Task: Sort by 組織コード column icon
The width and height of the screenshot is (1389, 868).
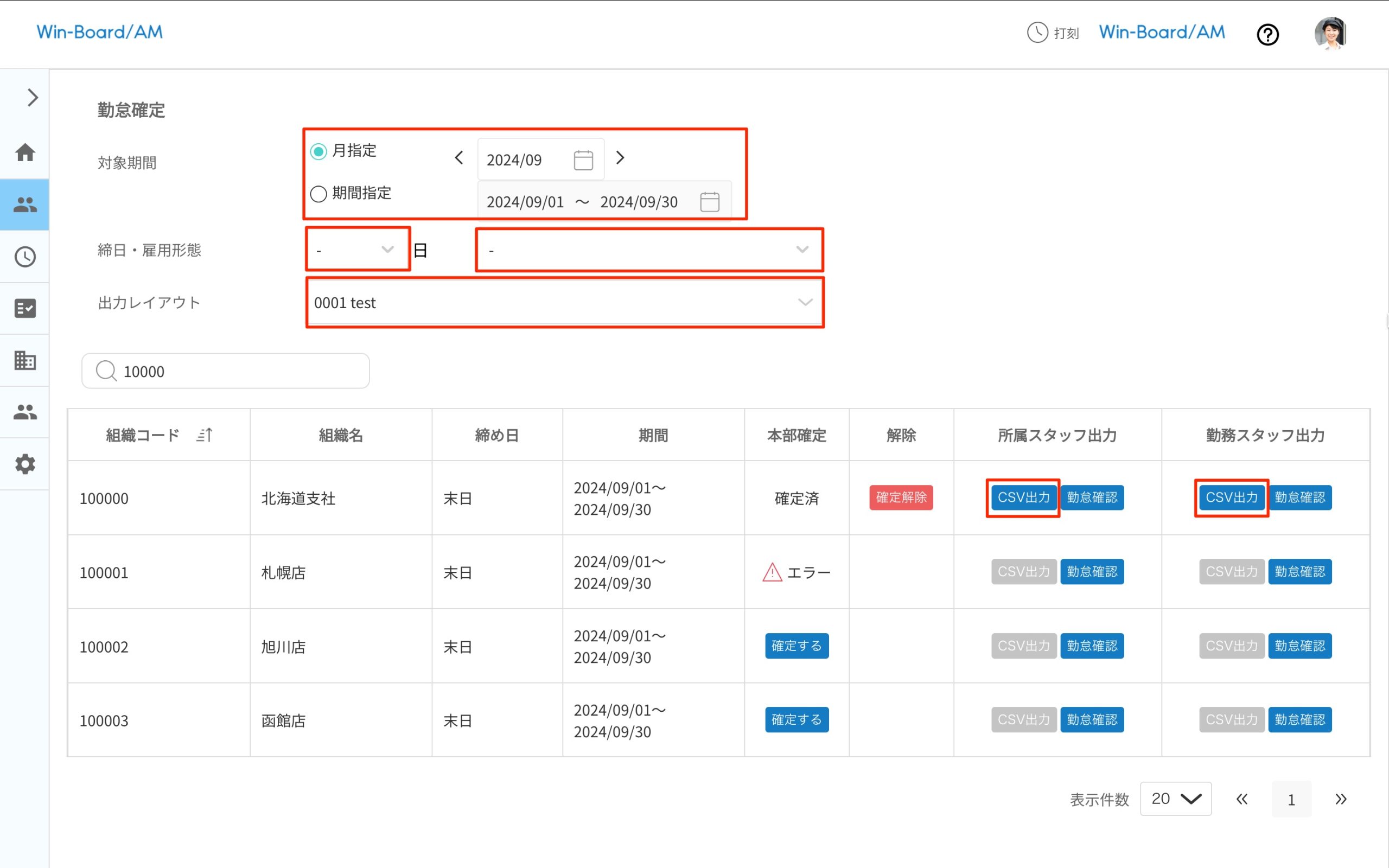Action: tap(205, 435)
